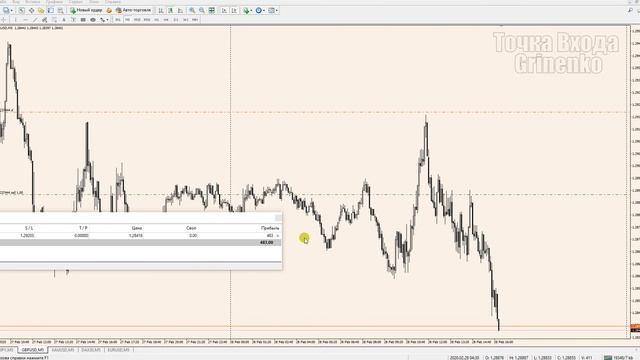This screenshot has width=640, height=360.
Task: Open the templates icon
Action: pyautogui.click(x=271, y=10)
